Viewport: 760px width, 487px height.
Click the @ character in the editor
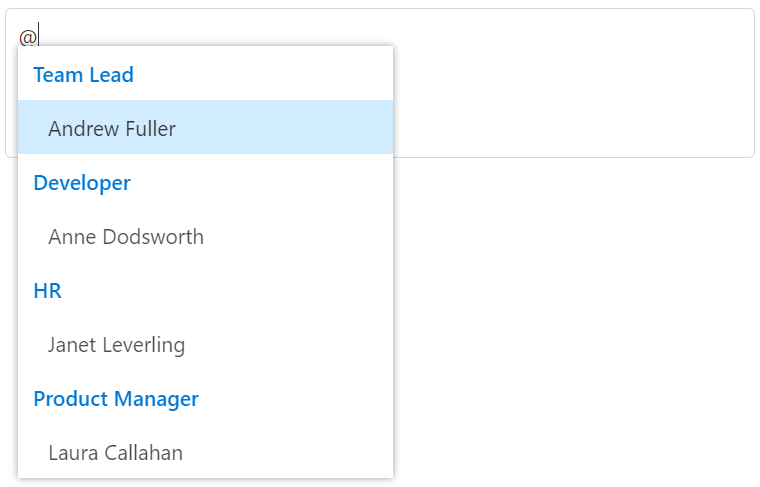pyautogui.click(x=28, y=37)
